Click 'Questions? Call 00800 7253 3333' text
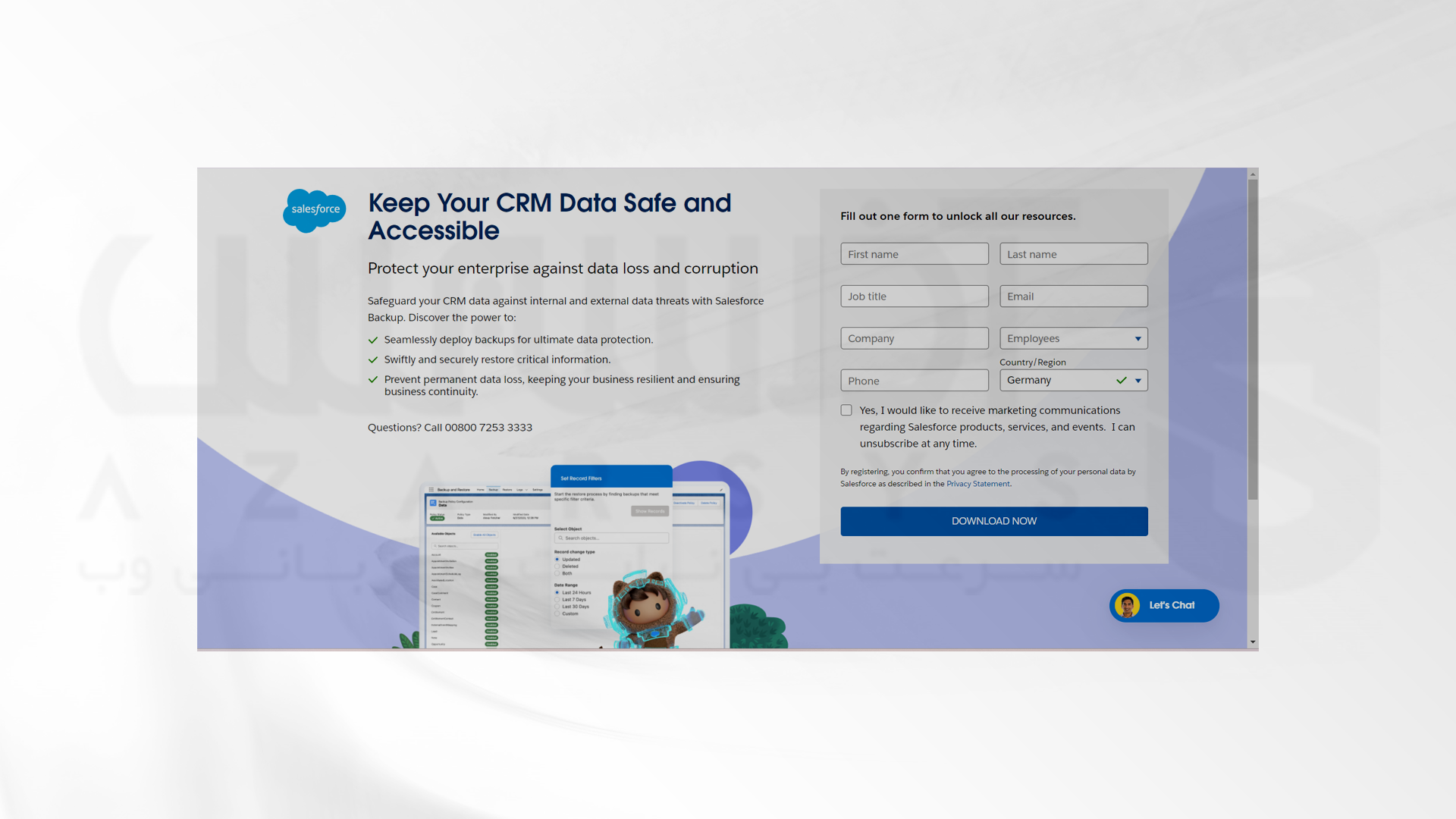The image size is (1456, 819). click(450, 428)
